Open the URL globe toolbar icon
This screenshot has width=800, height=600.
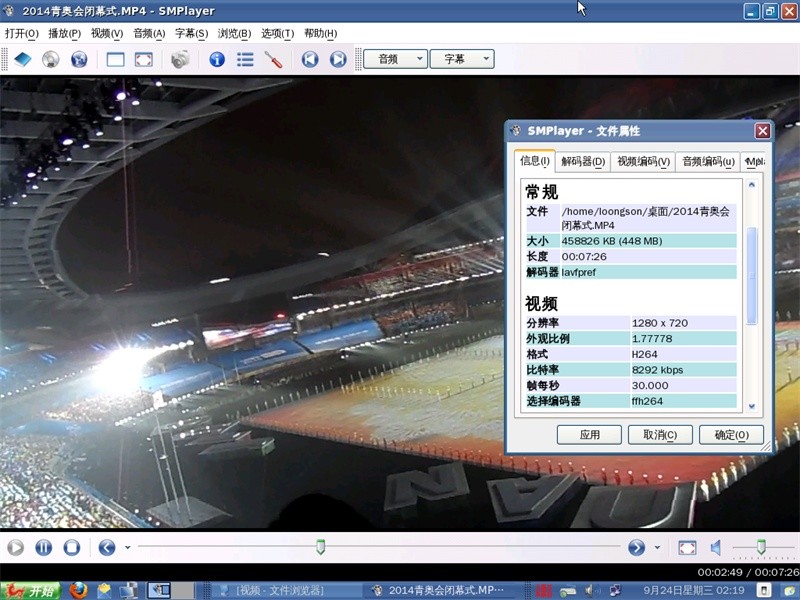pyautogui.click(x=79, y=59)
